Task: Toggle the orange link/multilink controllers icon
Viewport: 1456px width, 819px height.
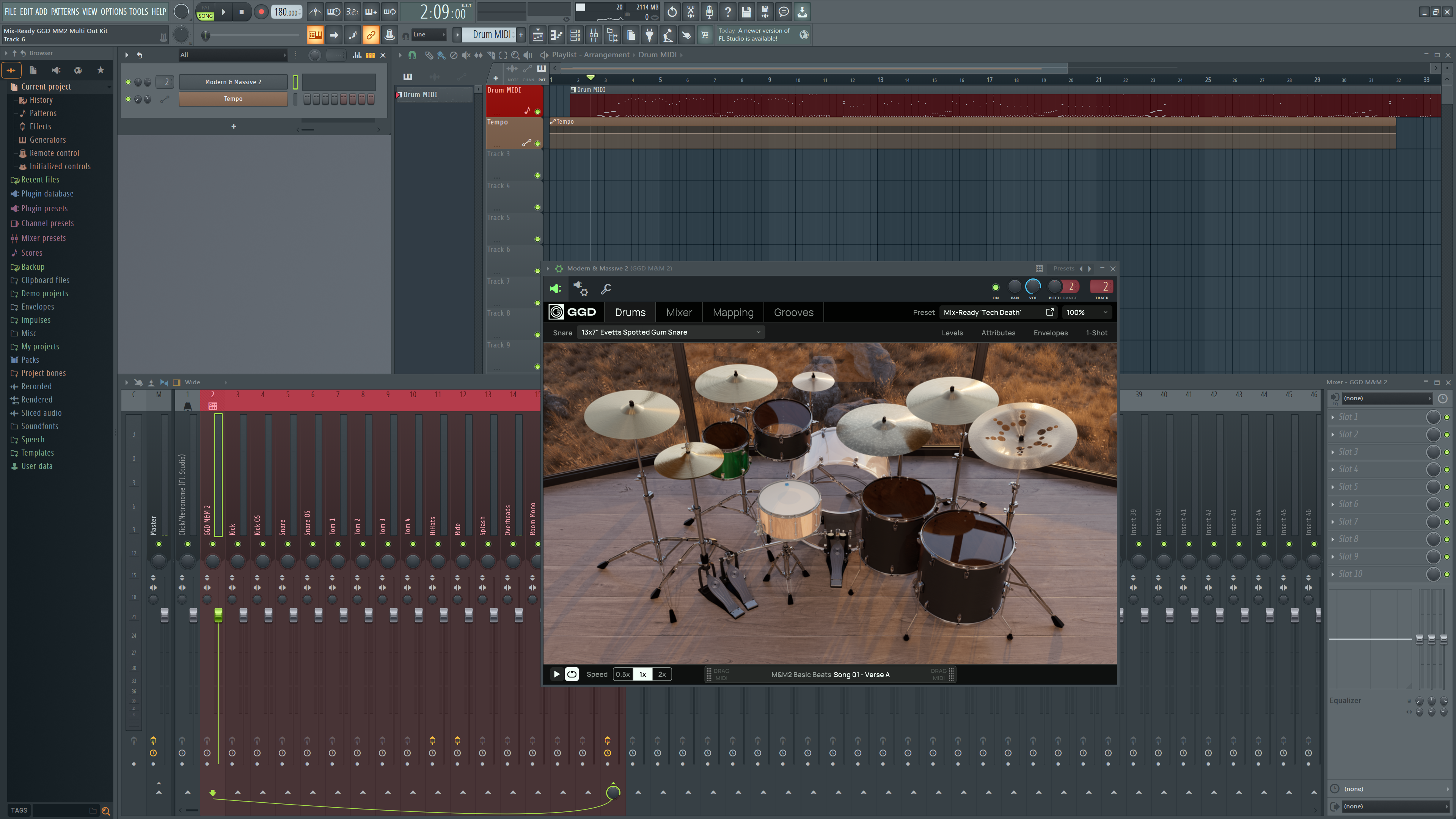Action: point(371,35)
